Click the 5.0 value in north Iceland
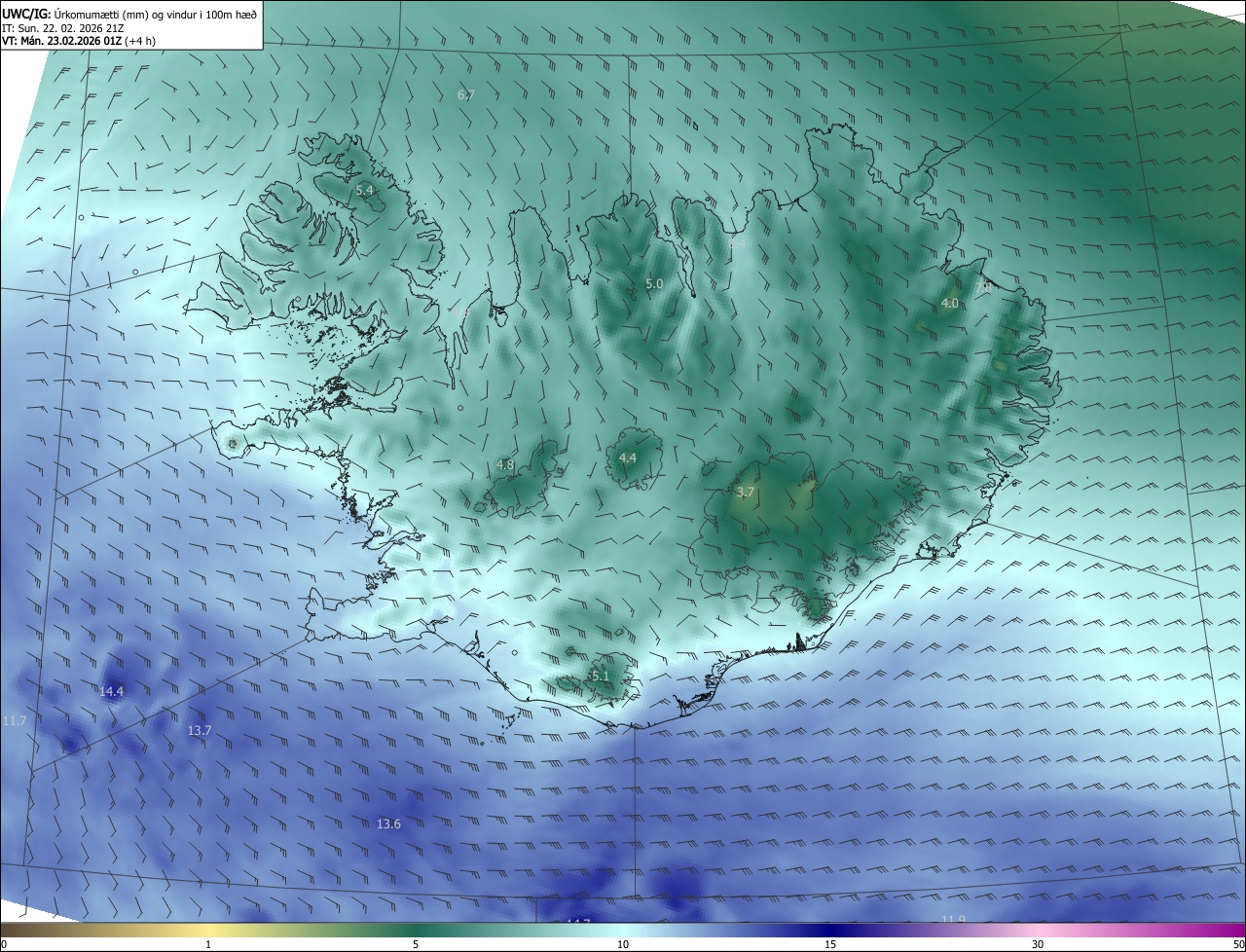Image resolution: width=1246 pixels, height=952 pixels. (654, 284)
